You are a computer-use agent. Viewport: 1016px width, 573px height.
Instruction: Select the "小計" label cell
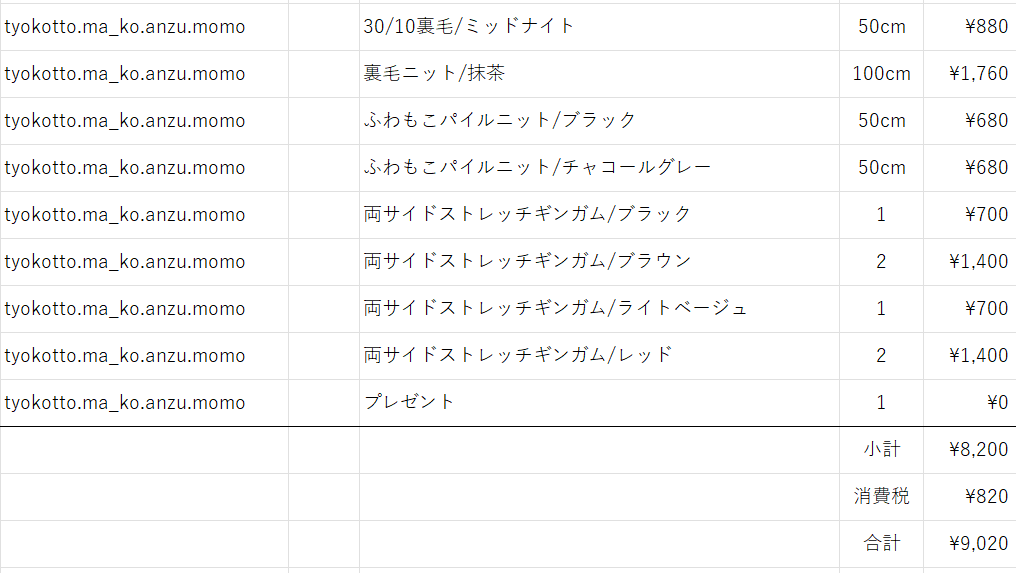(x=881, y=450)
